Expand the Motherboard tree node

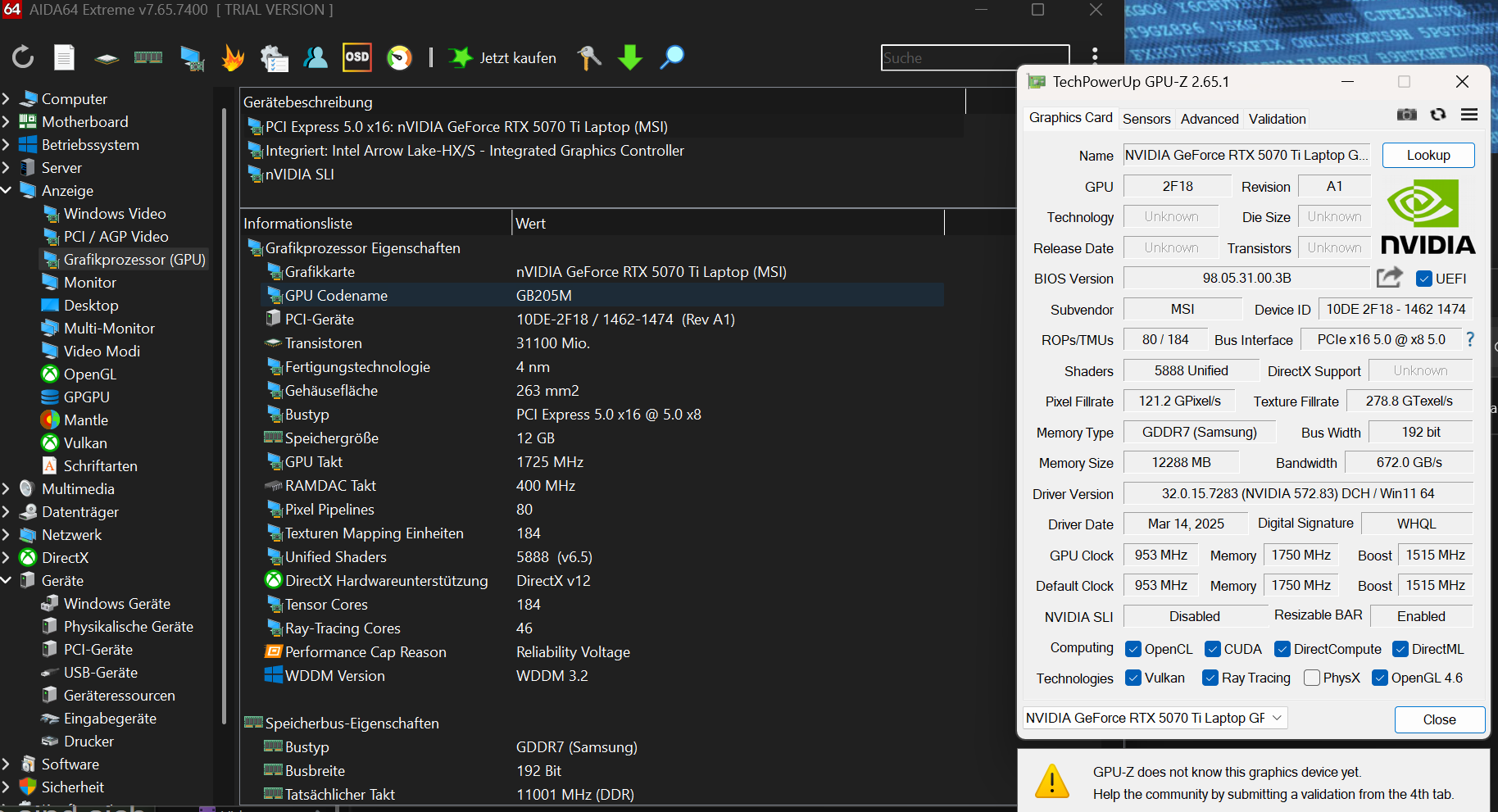coord(7,121)
